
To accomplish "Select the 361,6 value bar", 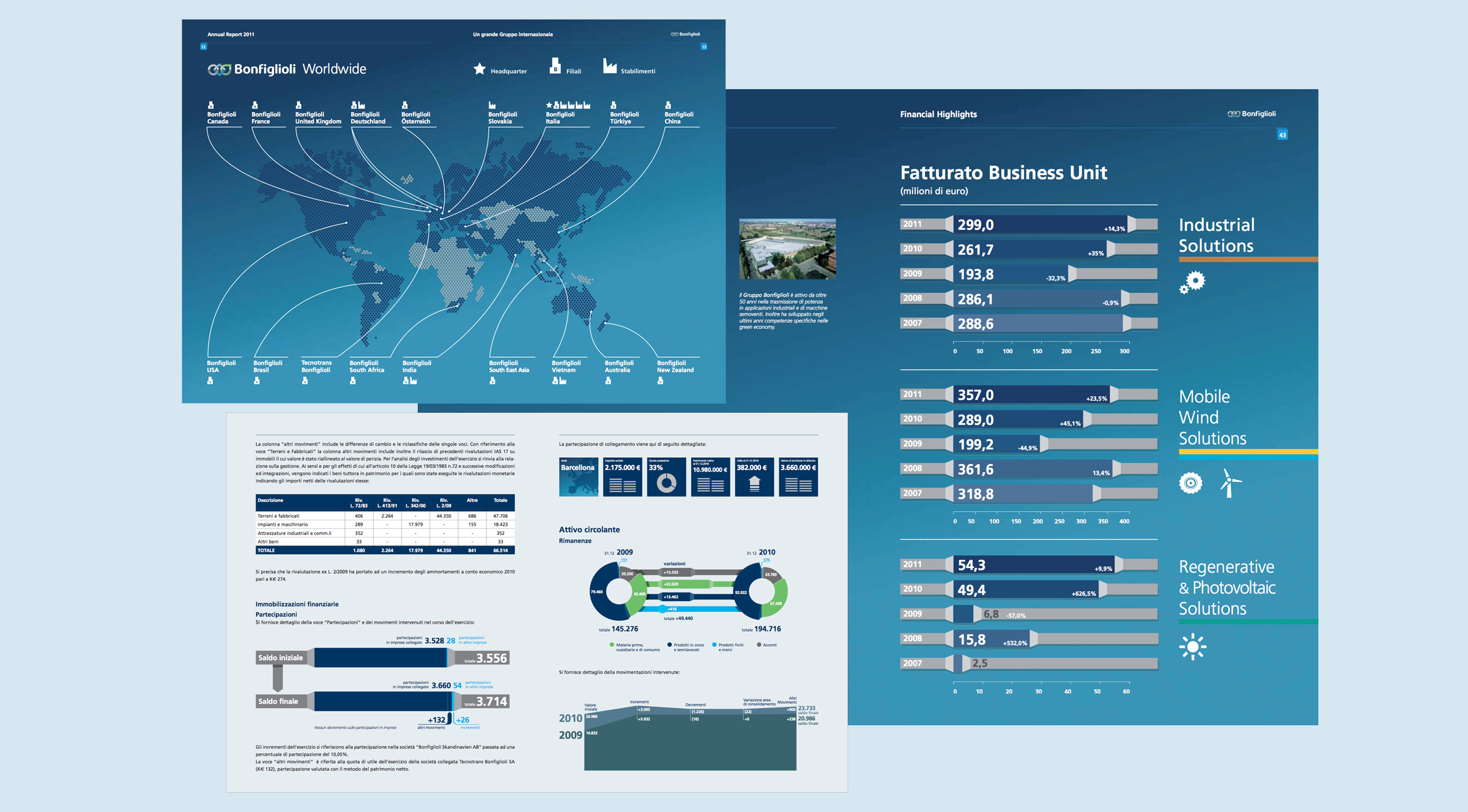I will click(1033, 470).
